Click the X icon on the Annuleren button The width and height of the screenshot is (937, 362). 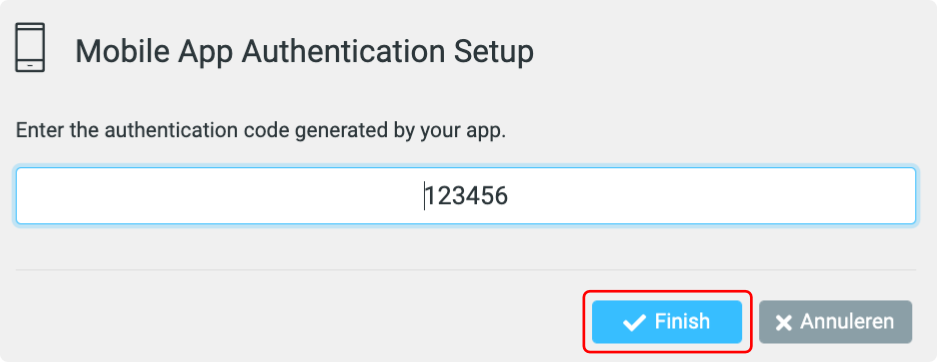pyautogui.click(x=783, y=323)
